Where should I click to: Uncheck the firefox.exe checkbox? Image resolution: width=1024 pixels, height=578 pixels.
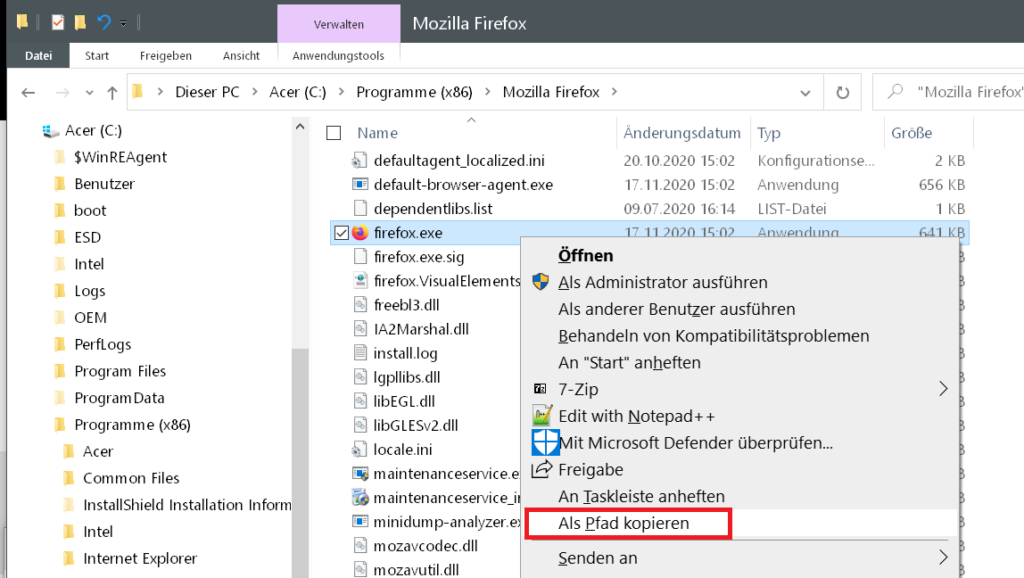coord(339,232)
